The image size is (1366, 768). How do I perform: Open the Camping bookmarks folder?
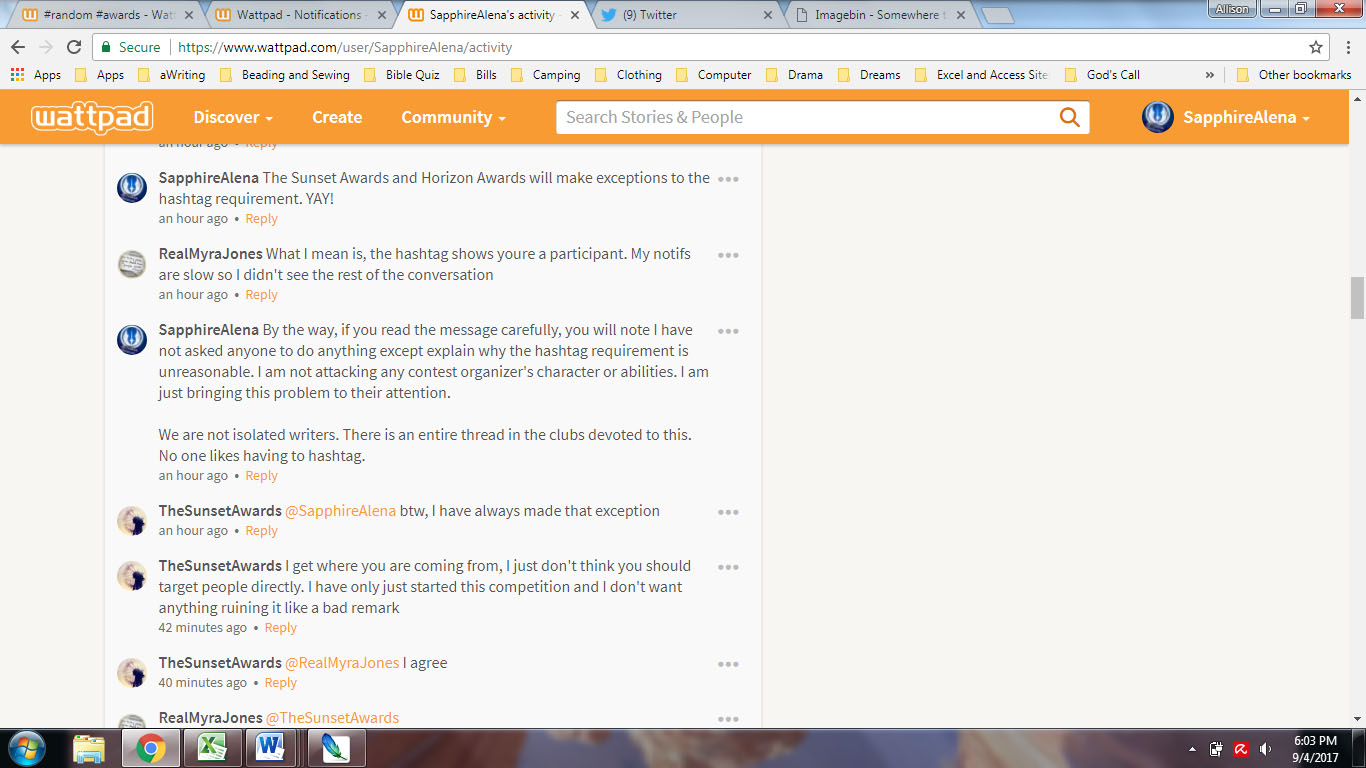pyautogui.click(x=546, y=75)
